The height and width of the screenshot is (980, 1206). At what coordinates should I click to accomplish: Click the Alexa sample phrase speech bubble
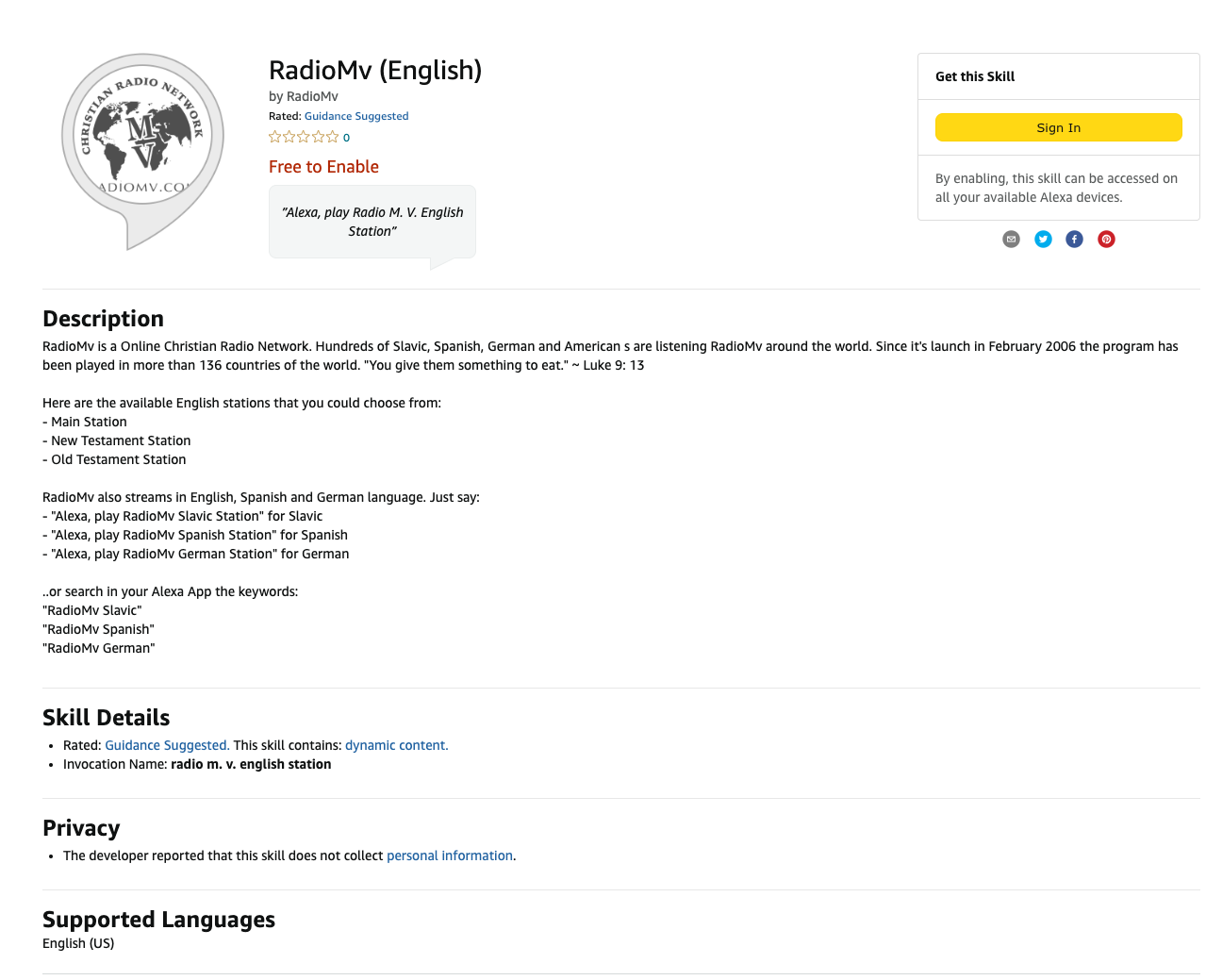point(372,222)
